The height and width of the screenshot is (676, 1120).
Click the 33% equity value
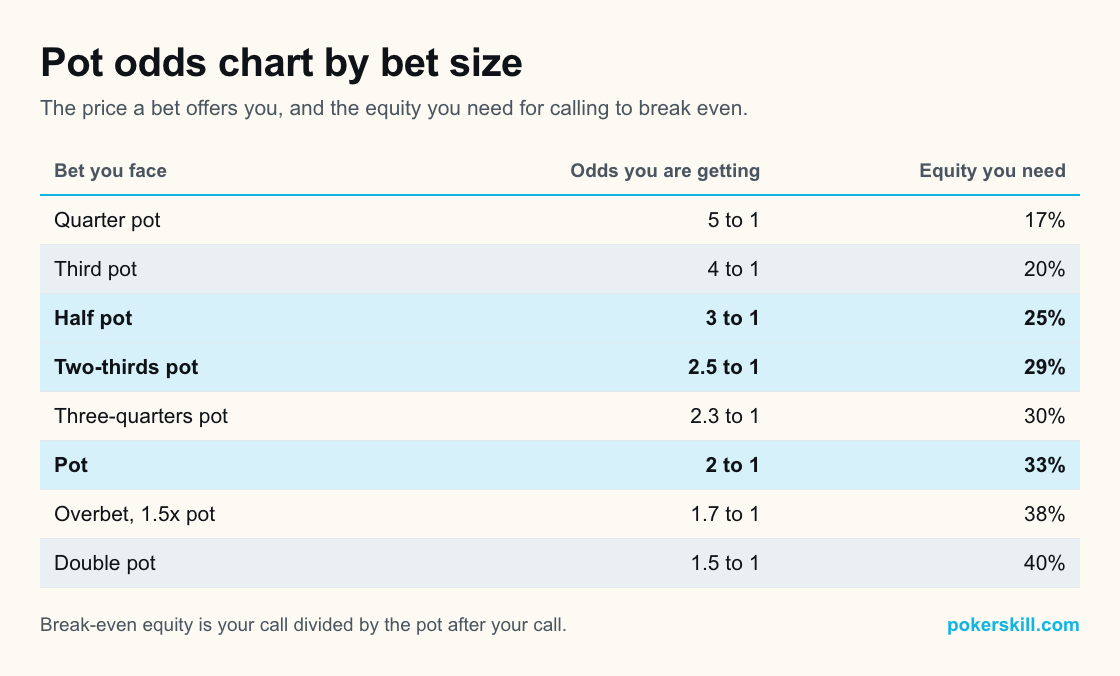pyautogui.click(x=1045, y=465)
